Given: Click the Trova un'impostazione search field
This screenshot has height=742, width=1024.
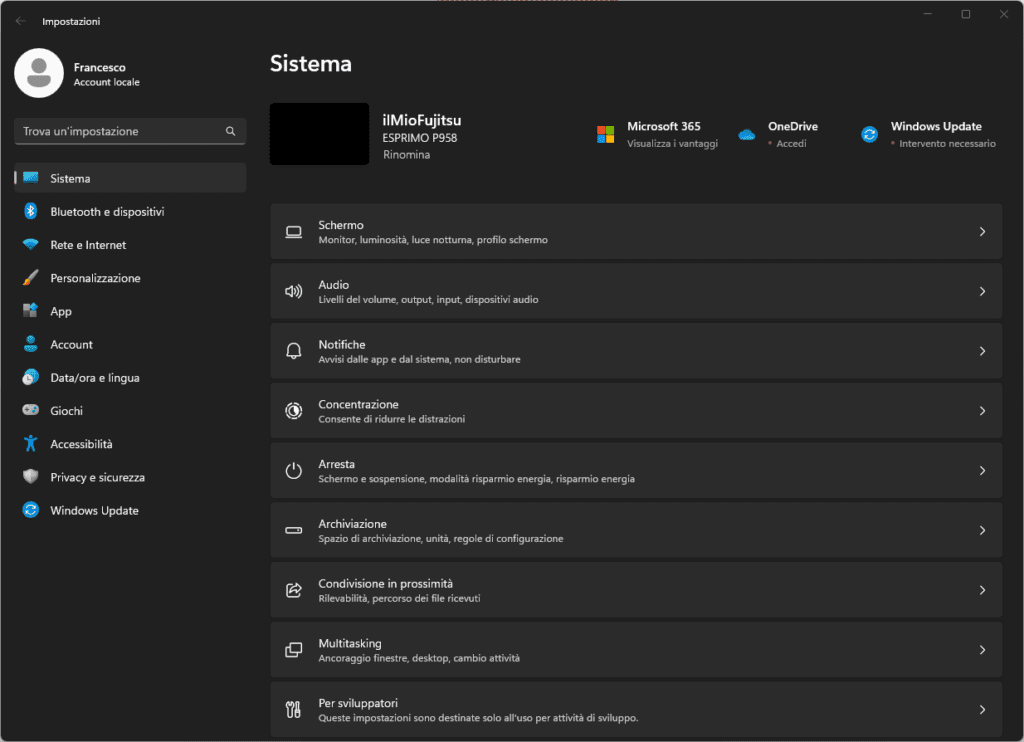Looking at the screenshot, I should (118, 131).
